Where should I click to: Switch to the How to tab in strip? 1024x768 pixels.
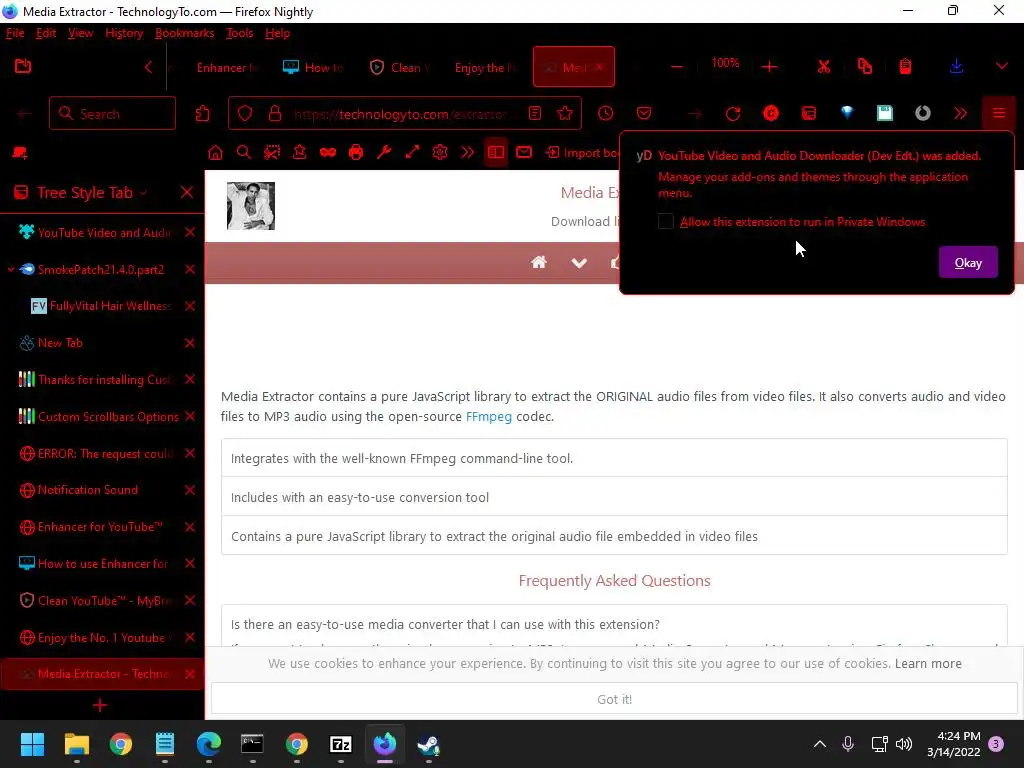(314, 67)
